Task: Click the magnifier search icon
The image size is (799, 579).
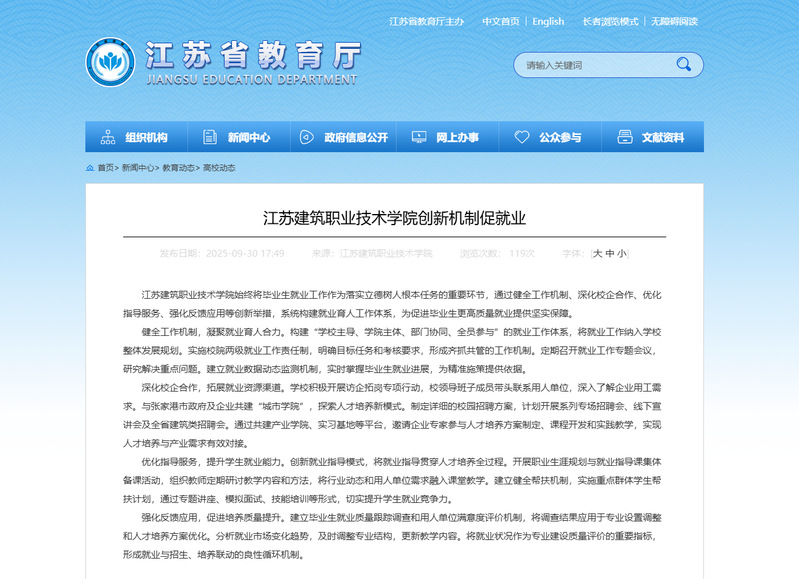Action: (x=683, y=65)
